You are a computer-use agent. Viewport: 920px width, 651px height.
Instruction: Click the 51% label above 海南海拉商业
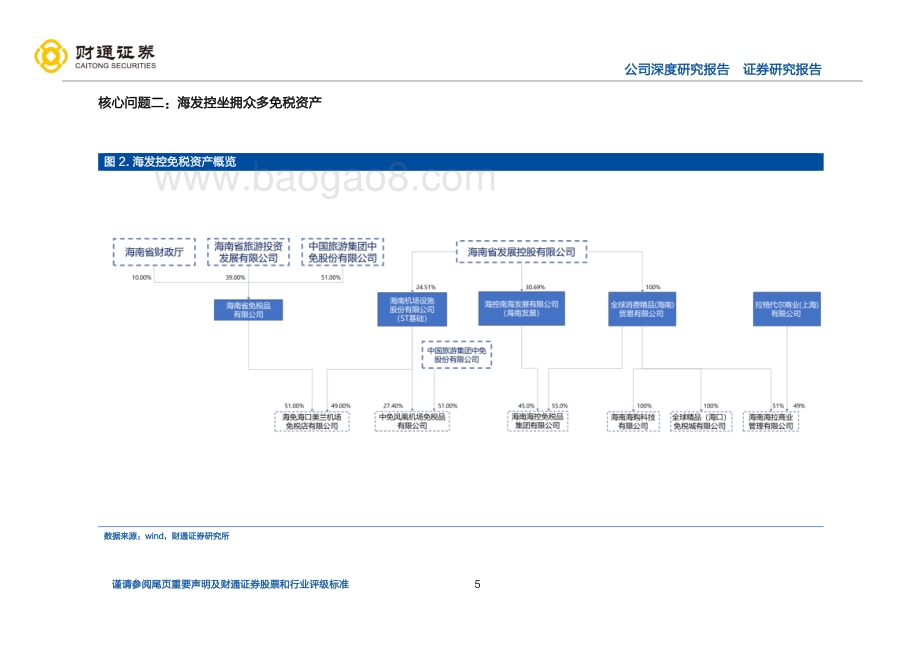point(778,406)
